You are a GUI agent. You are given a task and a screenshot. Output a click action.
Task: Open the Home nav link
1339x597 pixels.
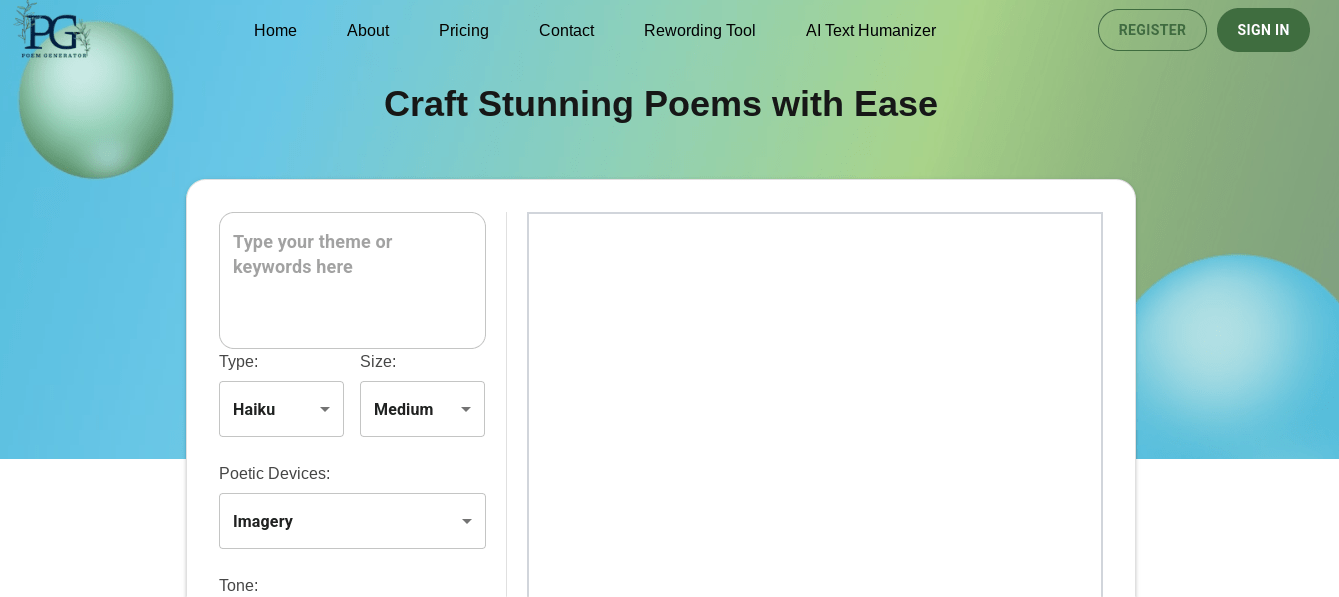click(275, 30)
